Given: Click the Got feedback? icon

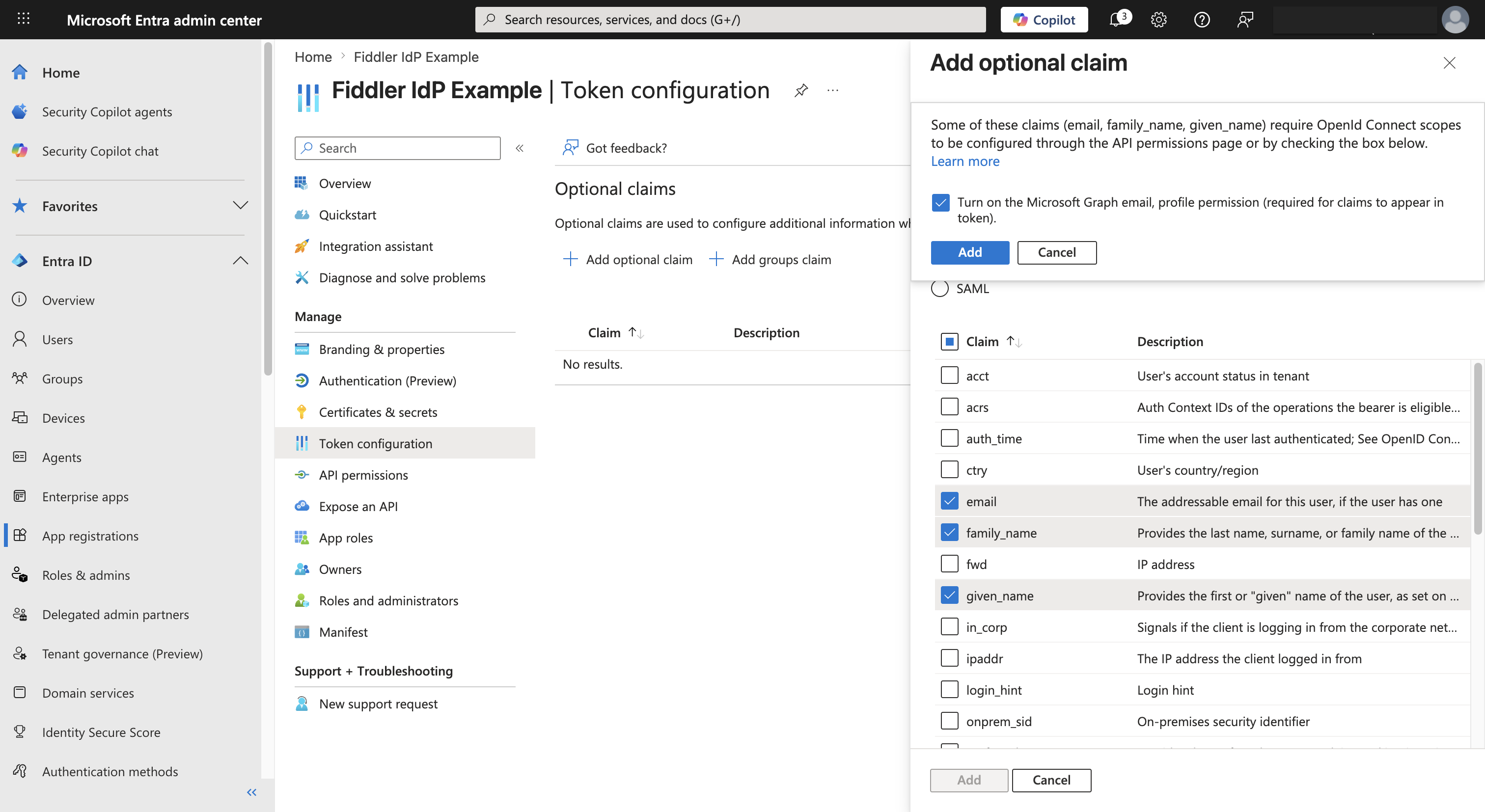Looking at the screenshot, I should pos(570,148).
